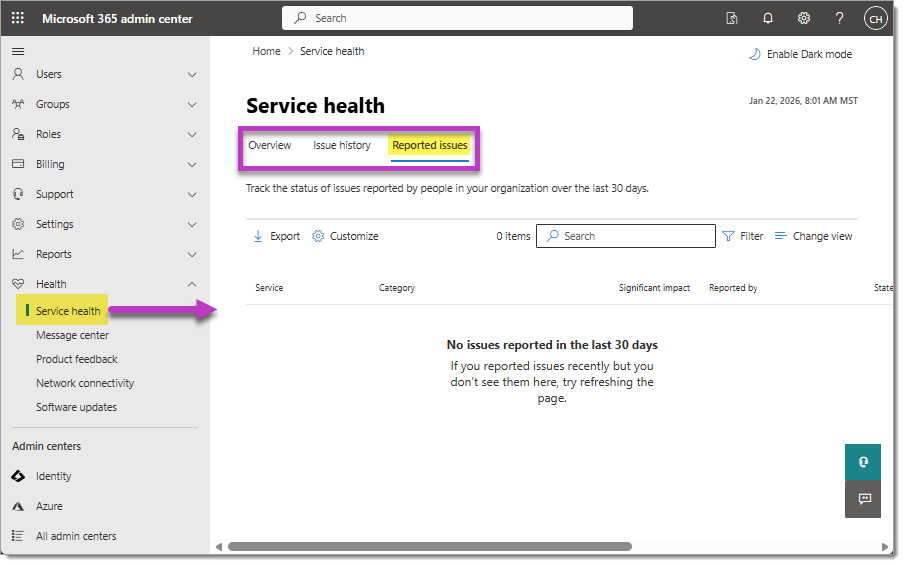This screenshot has width=904, height=565.
Task: Open the document icon in top bar
Action: tap(732, 18)
